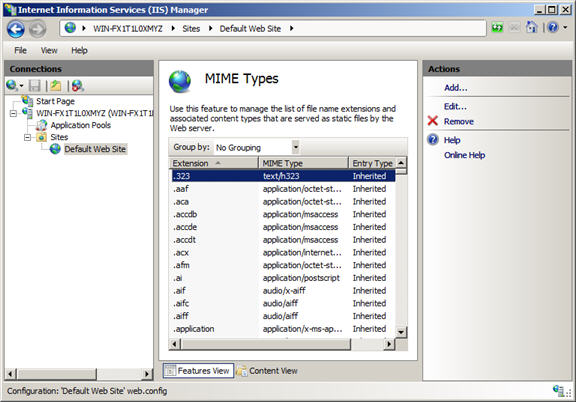Viewport: 576px width, 402px height.
Task: Select Start Page tree item
Action: (55, 101)
